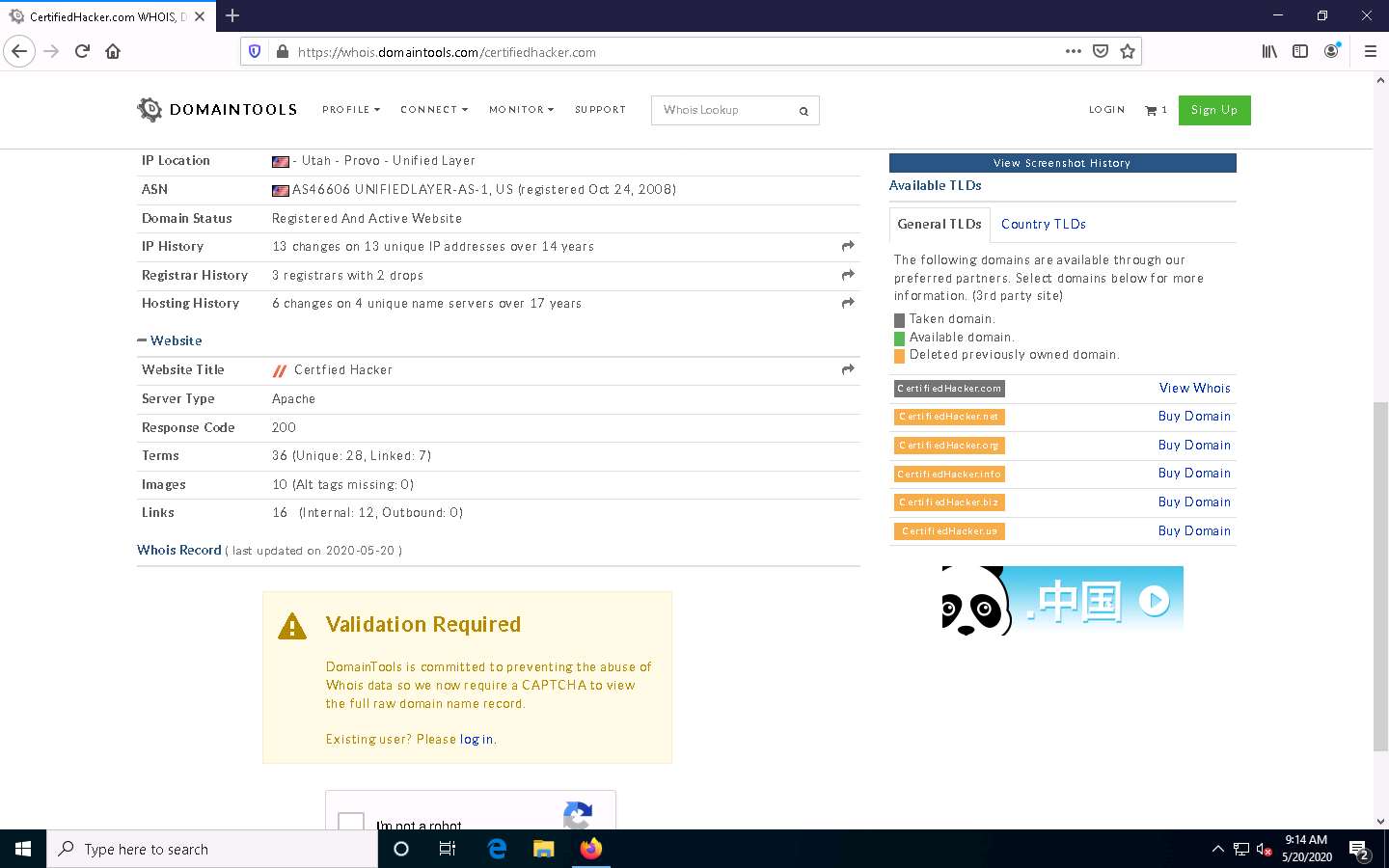Save page to Pocket icon
The image size is (1389, 868).
tap(1101, 51)
